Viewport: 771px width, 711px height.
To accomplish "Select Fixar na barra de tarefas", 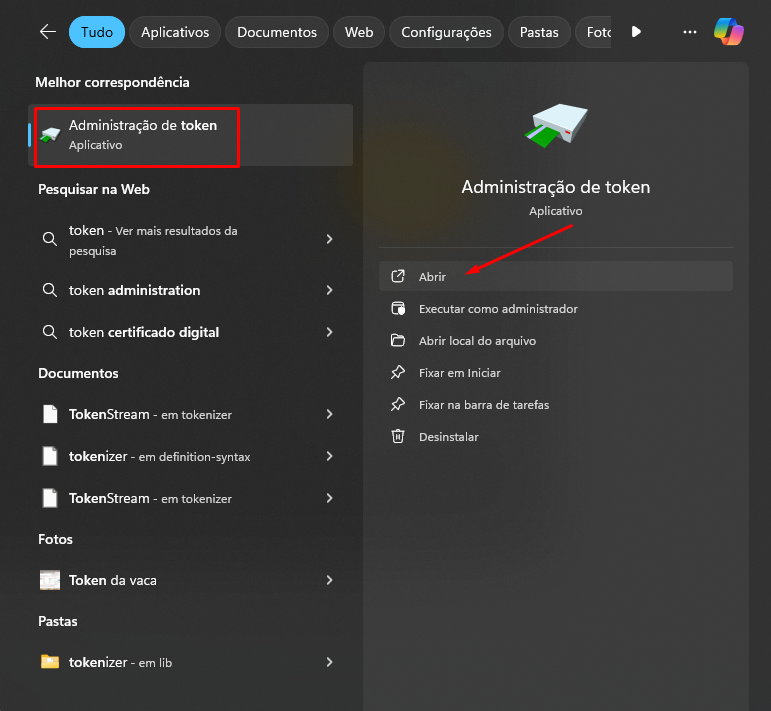I will click(x=483, y=405).
